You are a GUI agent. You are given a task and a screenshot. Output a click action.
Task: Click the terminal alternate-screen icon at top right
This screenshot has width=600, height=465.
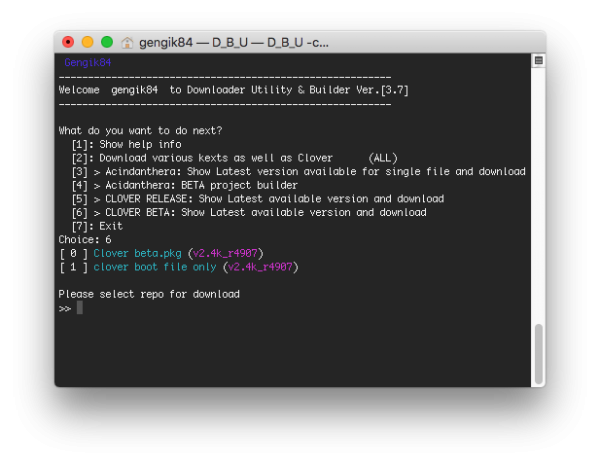(538, 60)
